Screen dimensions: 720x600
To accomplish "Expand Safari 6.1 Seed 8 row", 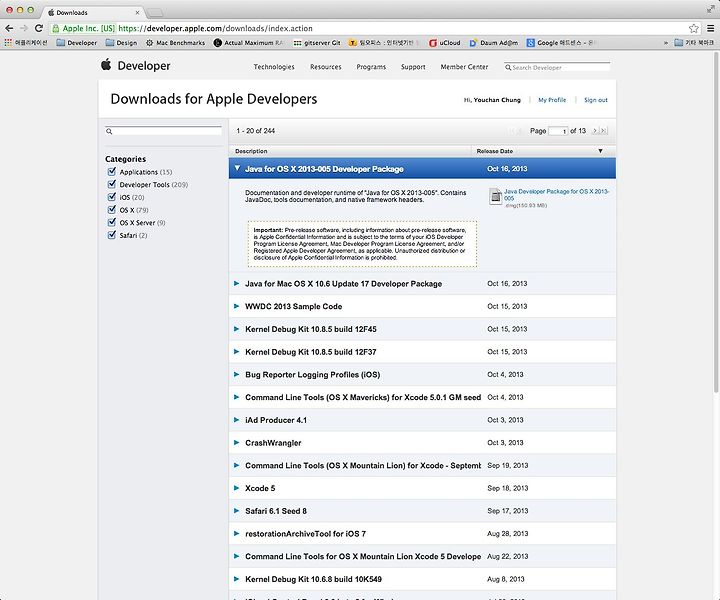I will [x=236, y=510].
